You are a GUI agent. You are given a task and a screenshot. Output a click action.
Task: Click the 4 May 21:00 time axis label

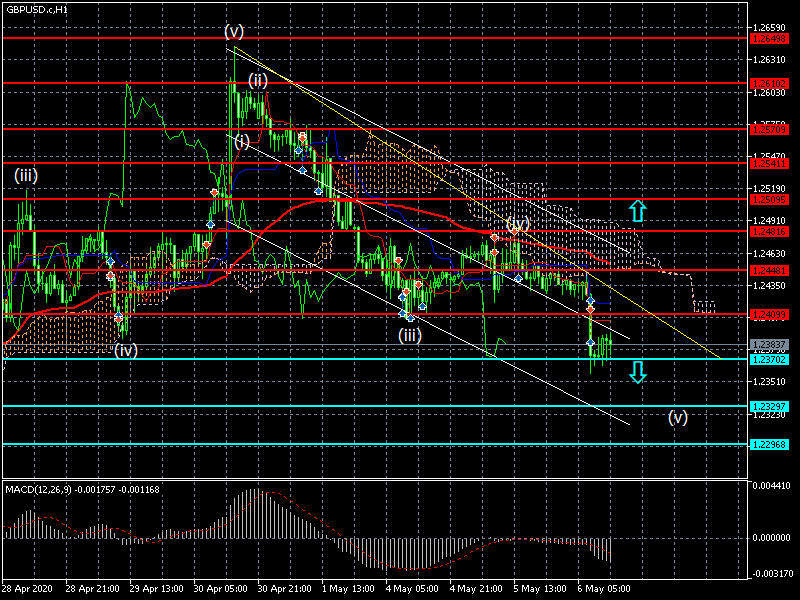(476, 588)
